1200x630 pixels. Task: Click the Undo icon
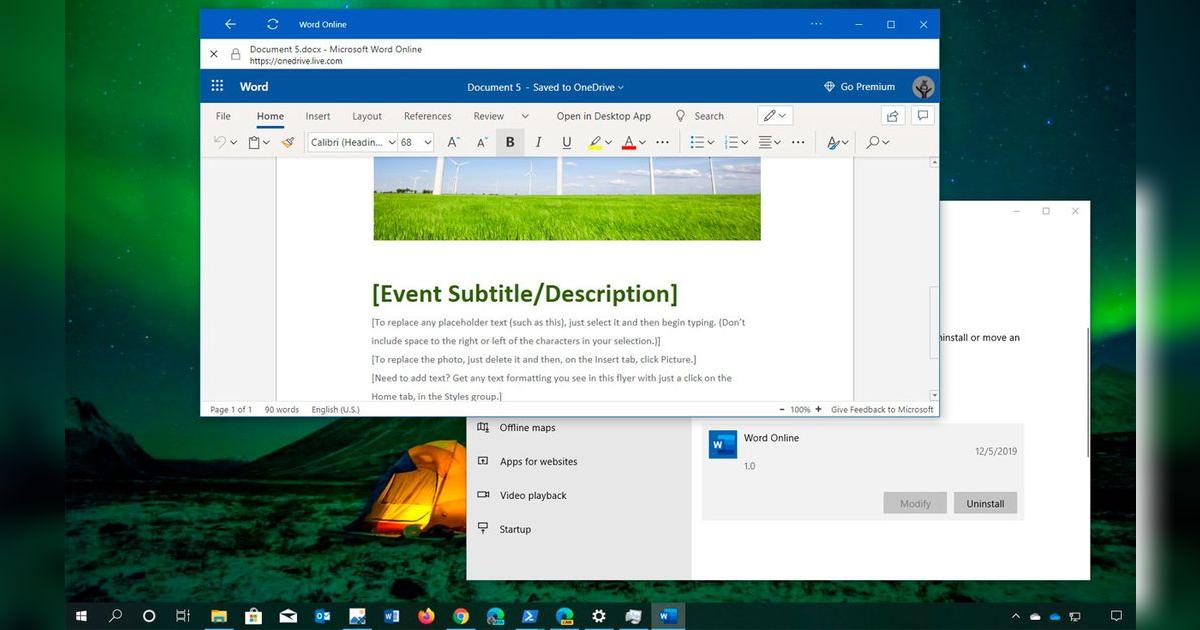click(x=219, y=142)
